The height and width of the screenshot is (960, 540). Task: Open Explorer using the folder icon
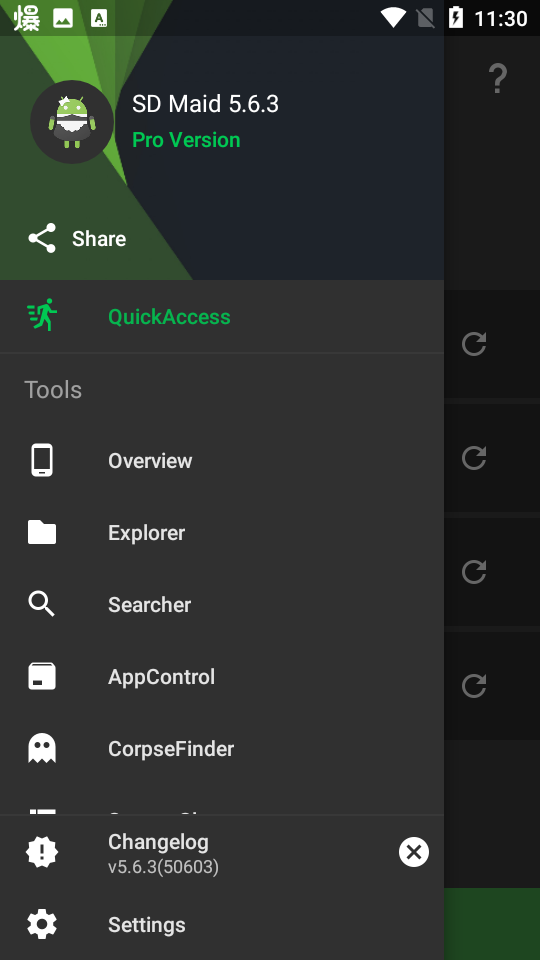point(42,532)
